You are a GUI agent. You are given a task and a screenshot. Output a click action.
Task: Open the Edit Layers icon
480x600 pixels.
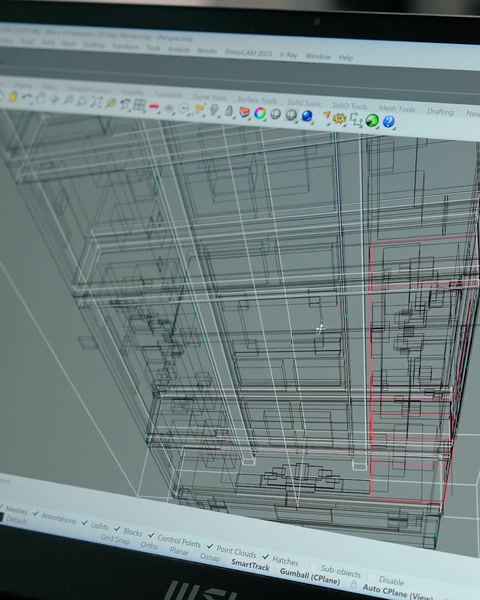[244, 112]
